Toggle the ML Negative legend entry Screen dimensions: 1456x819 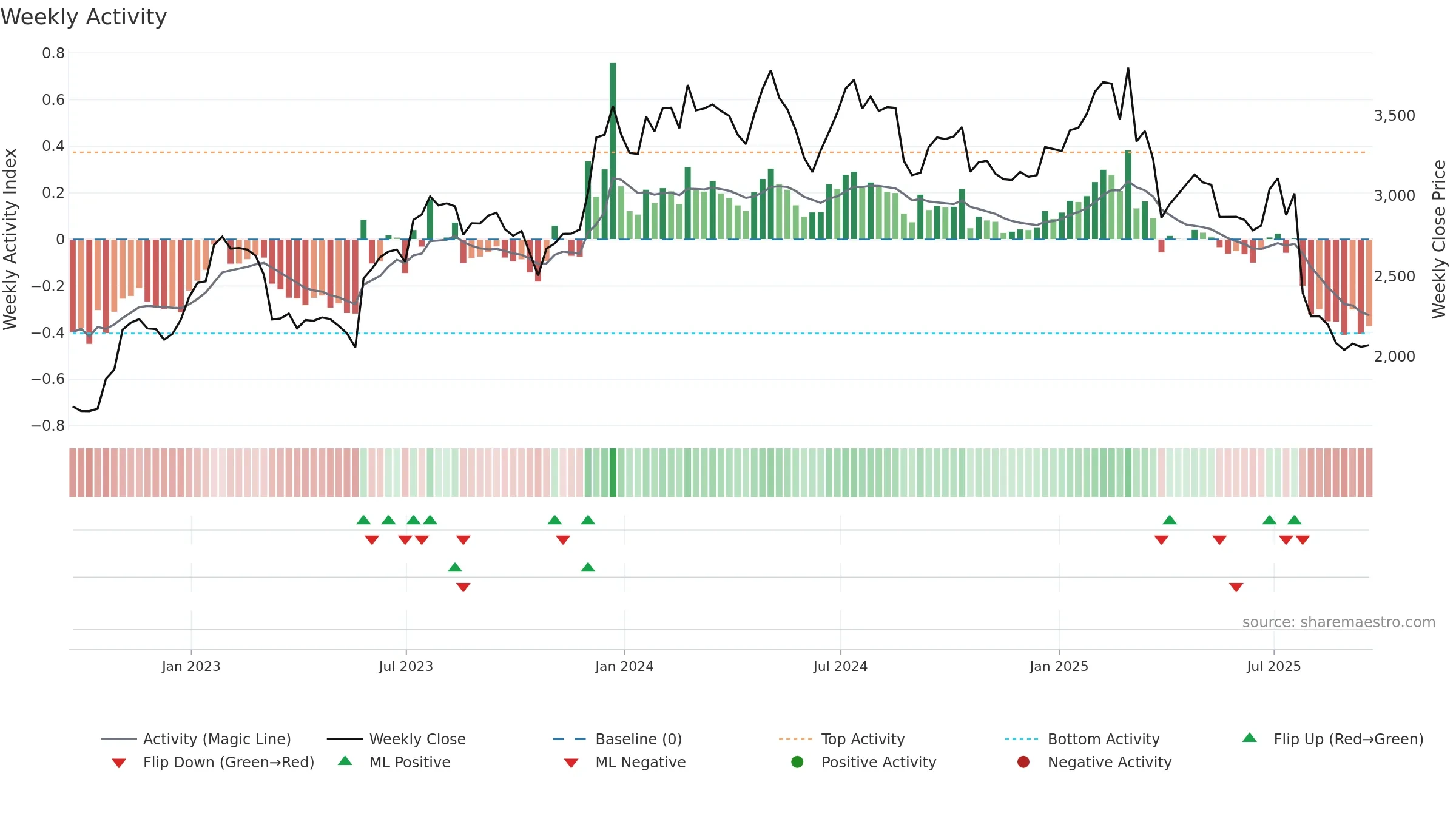coord(625,762)
